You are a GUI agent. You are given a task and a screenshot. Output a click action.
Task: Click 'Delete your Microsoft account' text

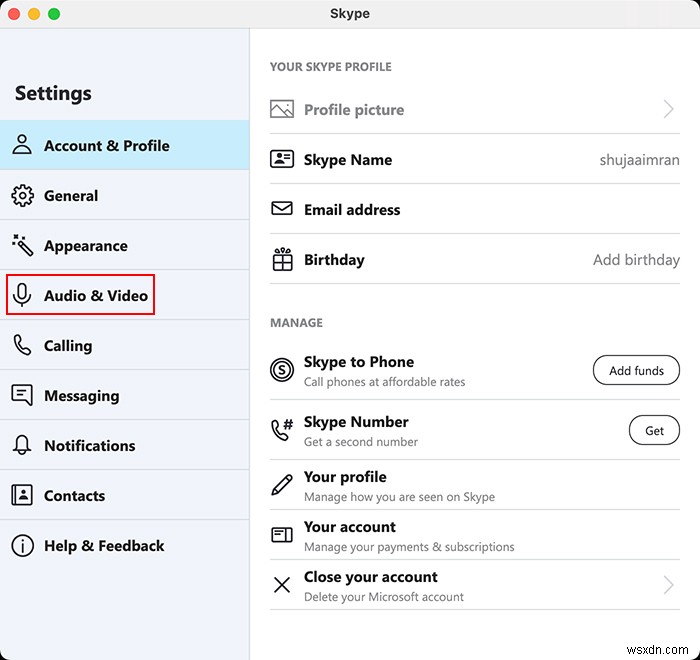[383, 597]
